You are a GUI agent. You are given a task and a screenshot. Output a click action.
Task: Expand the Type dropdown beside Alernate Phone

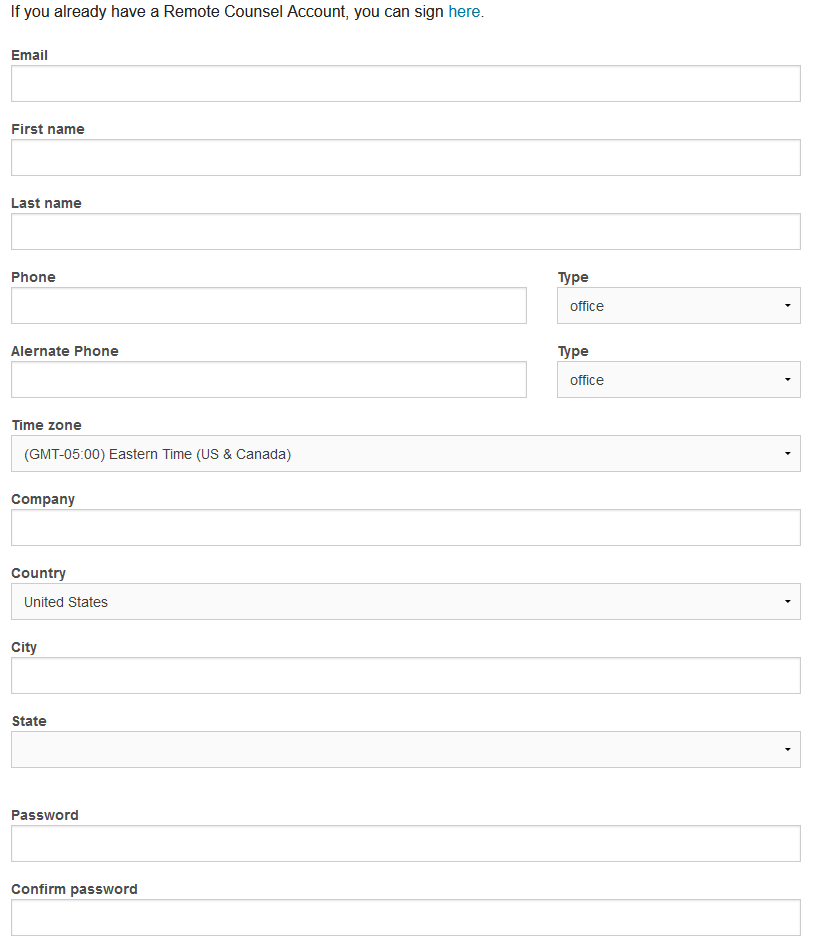point(678,380)
